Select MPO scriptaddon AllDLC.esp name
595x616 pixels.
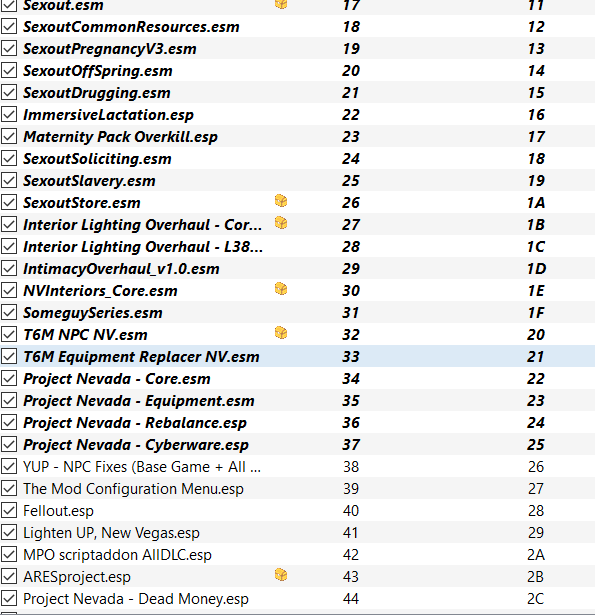click(117, 555)
